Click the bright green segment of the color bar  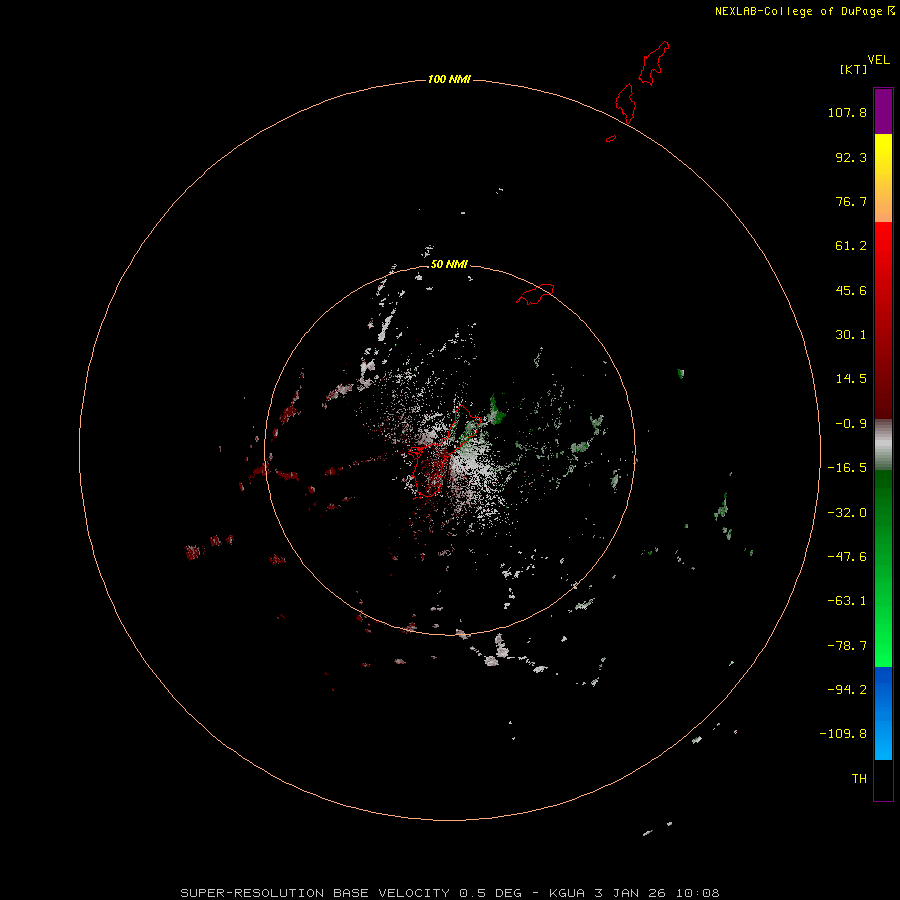(x=883, y=568)
